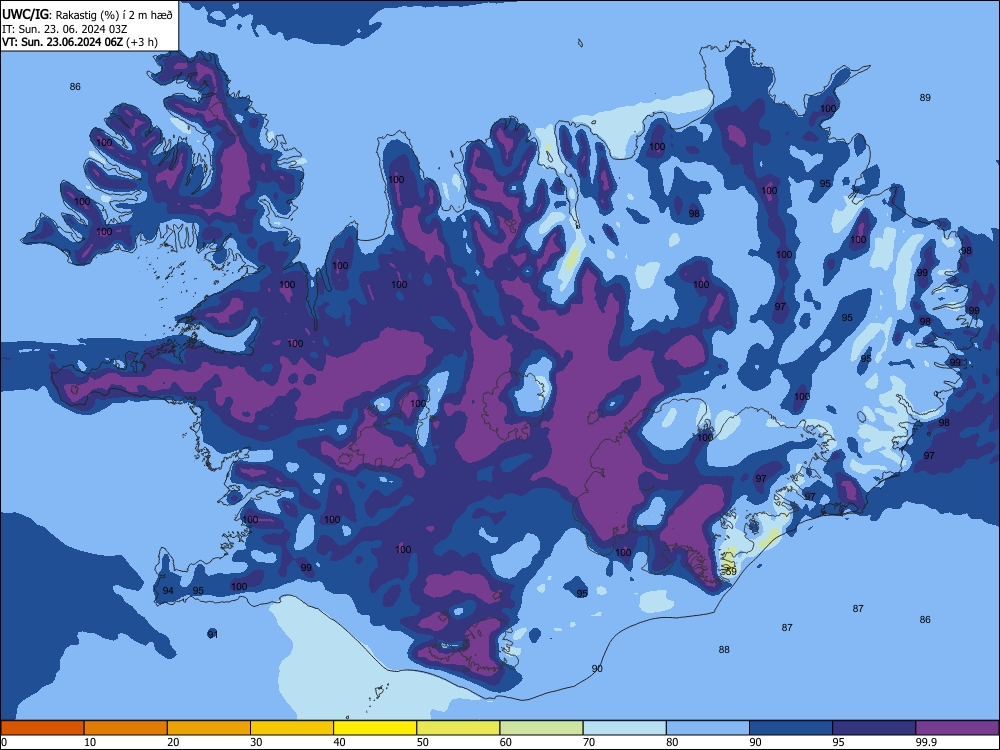Click the amber 30–40 legend swatch
Viewport: 1000px width, 750px height.
tap(292, 728)
